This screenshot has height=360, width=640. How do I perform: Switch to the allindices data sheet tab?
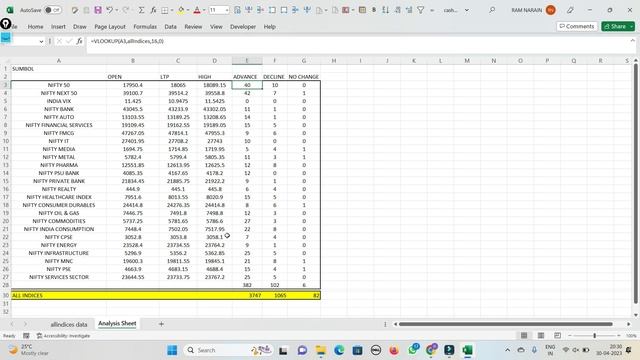point(69,324)
